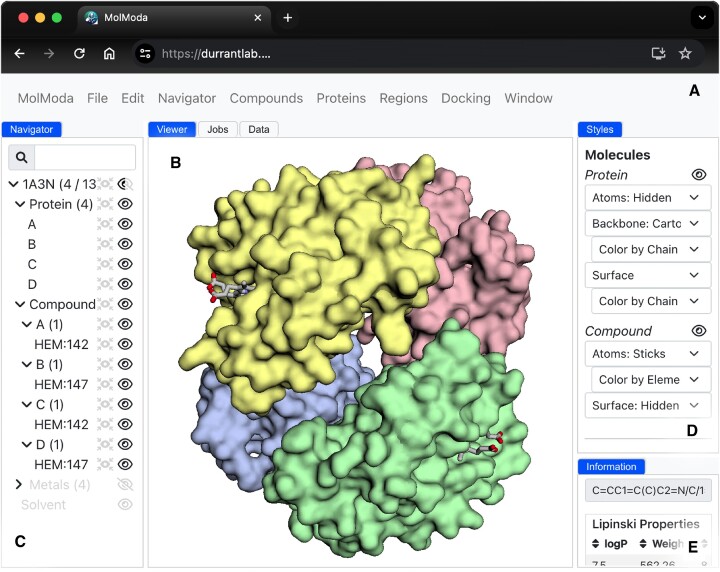
Task: Toggle Protein visibility eye in Styles panel
Action: coord(698,174)
